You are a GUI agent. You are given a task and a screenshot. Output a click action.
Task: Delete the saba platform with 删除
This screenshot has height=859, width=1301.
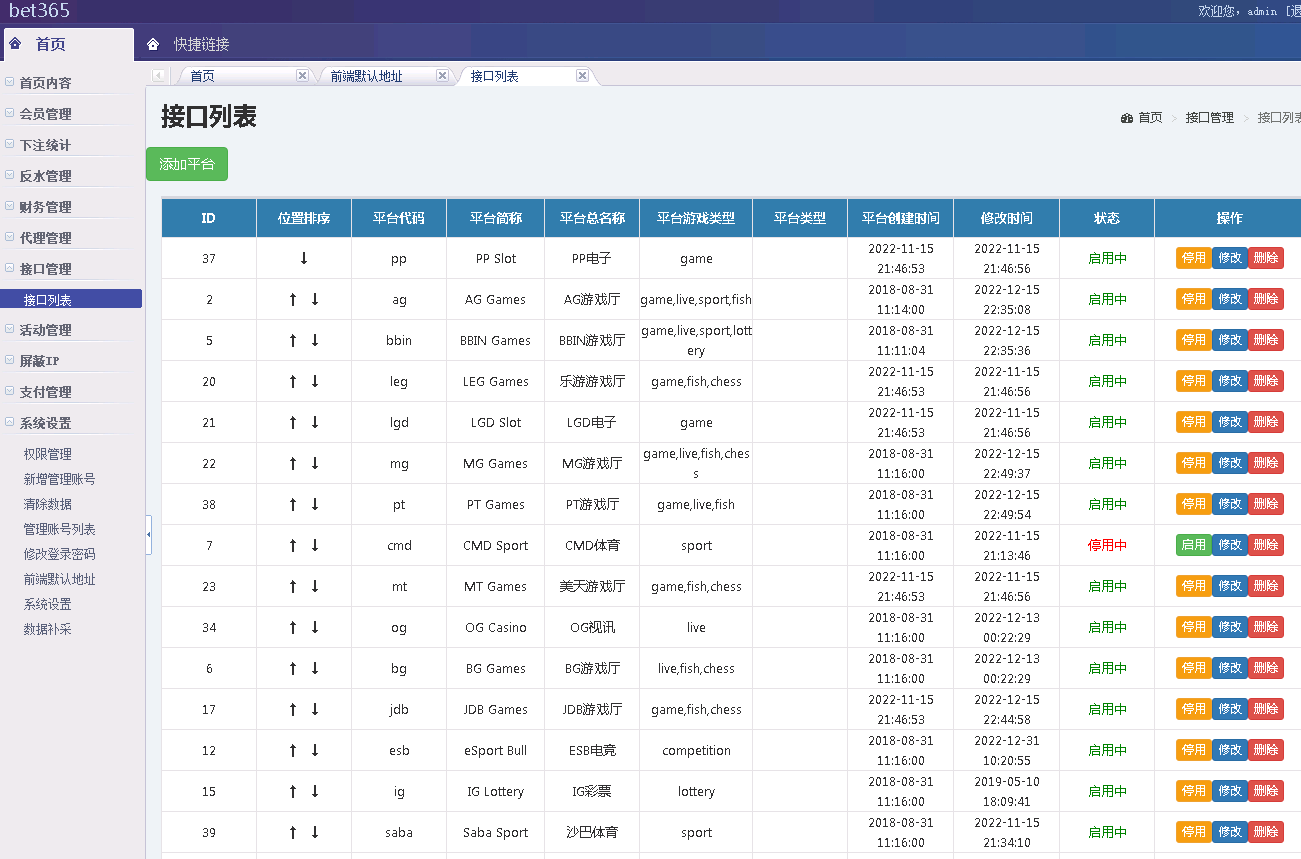tap(1266, 832)
